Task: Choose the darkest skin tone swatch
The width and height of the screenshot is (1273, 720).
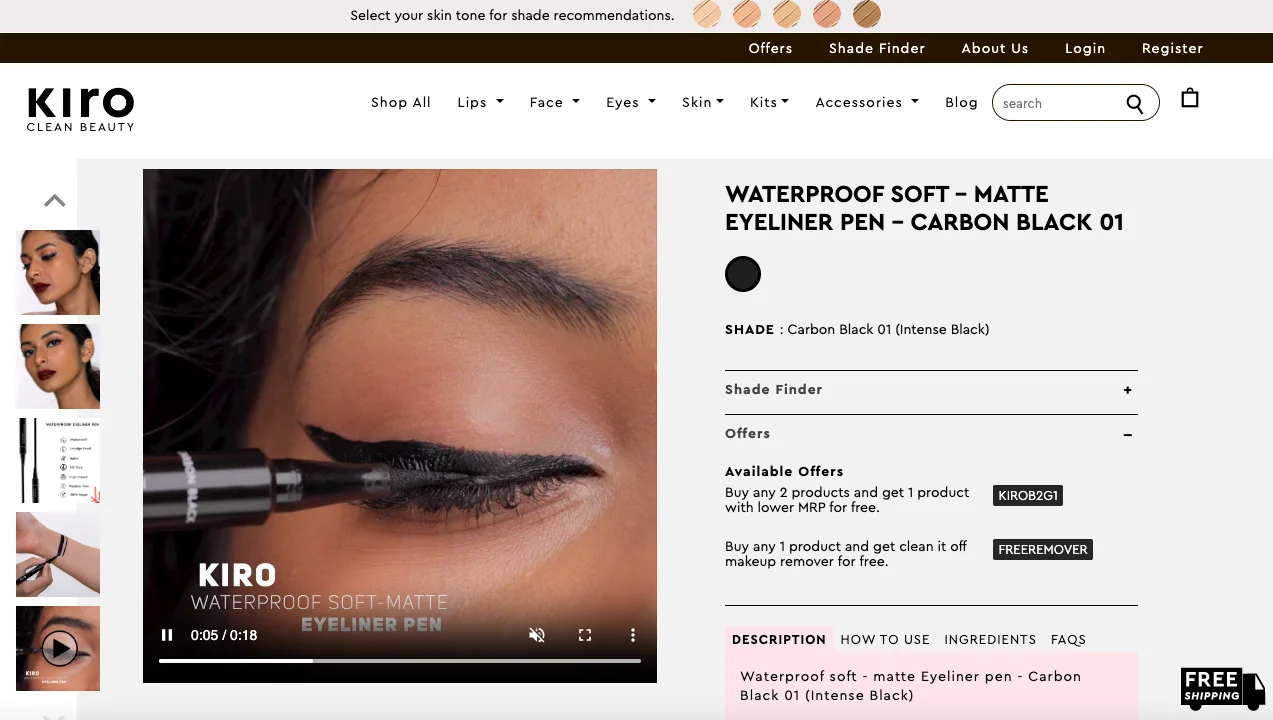Action: click(x=867, y=14)
